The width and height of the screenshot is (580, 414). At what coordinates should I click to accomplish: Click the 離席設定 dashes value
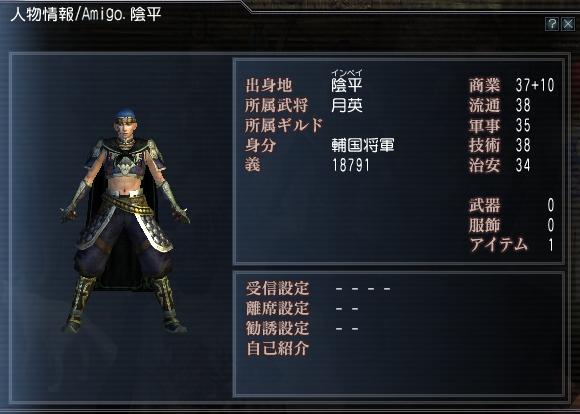coord(347,309)
